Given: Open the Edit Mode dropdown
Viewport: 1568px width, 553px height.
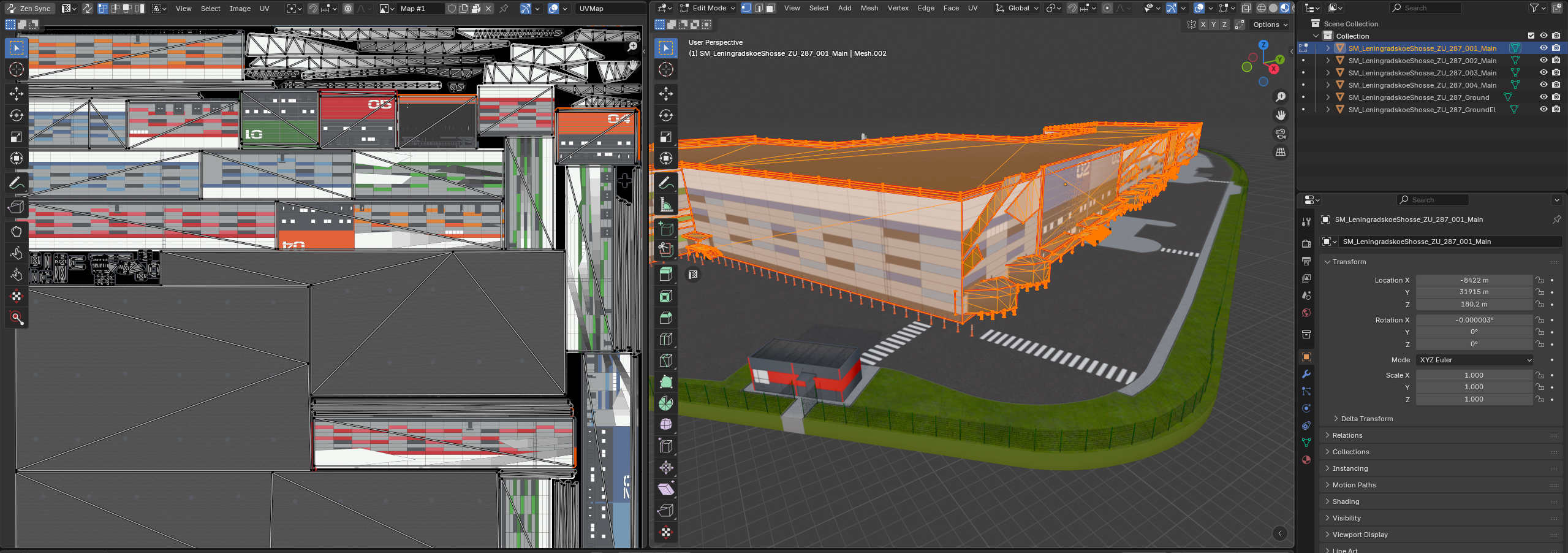Looking at the screenshot, I should click(708, 8).
